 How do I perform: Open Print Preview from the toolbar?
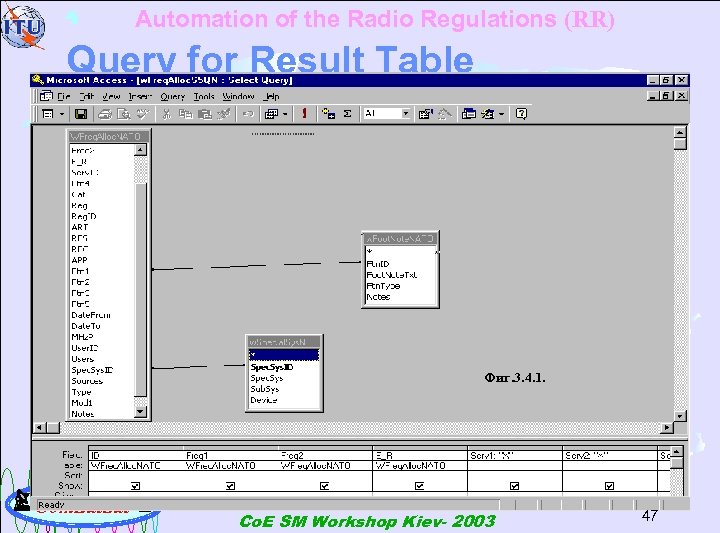click(x=124, y=113)
